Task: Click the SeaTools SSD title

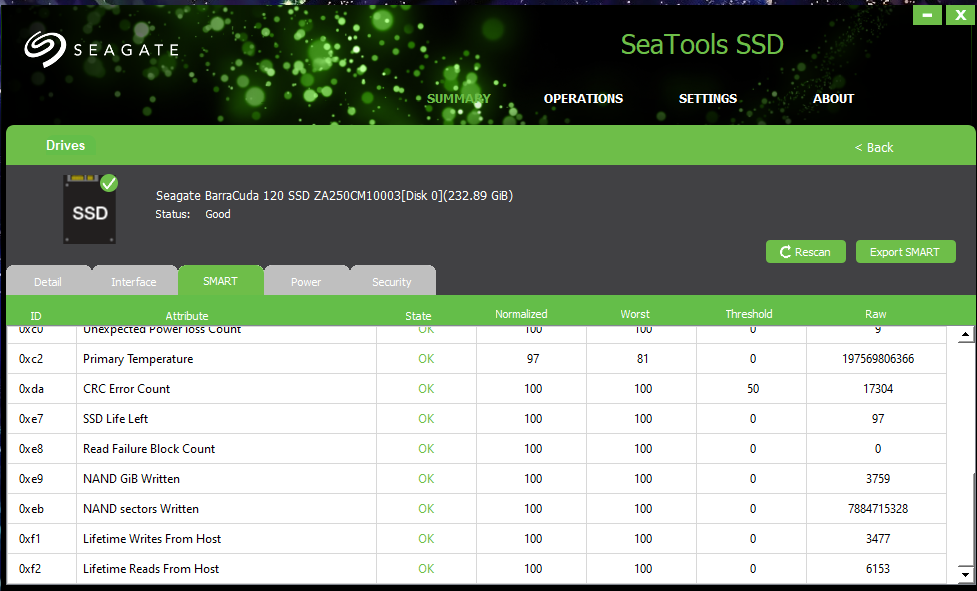Action: tap(702, 44)
